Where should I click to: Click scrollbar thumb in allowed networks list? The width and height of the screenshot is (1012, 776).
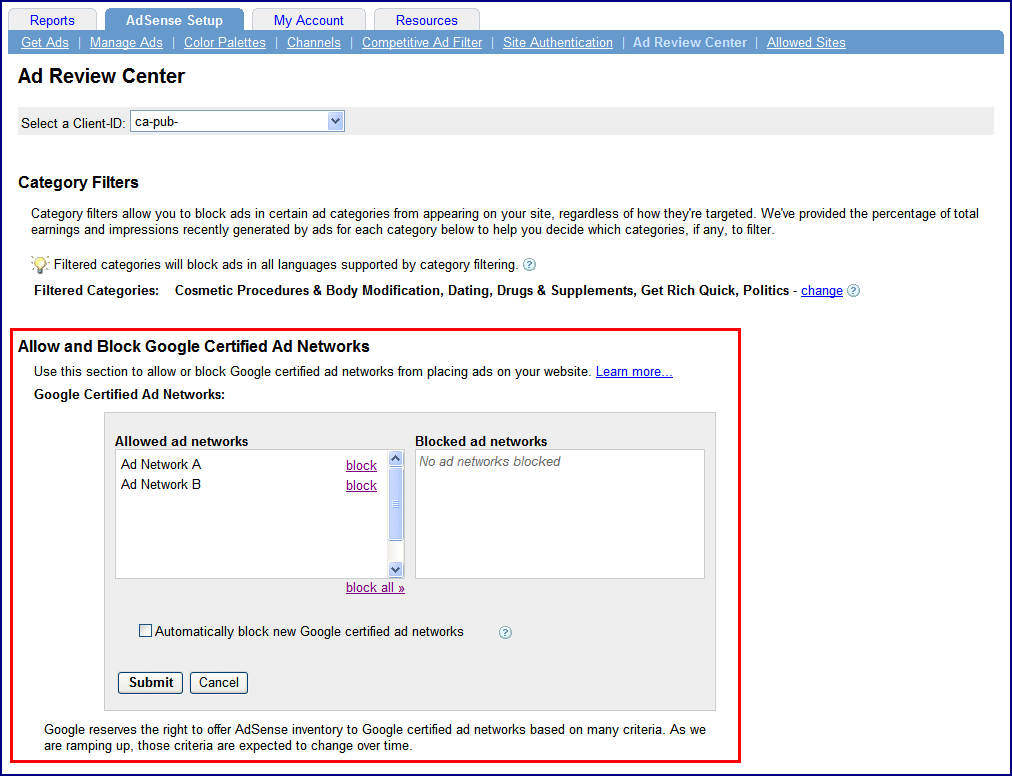[x=396, y=504]
